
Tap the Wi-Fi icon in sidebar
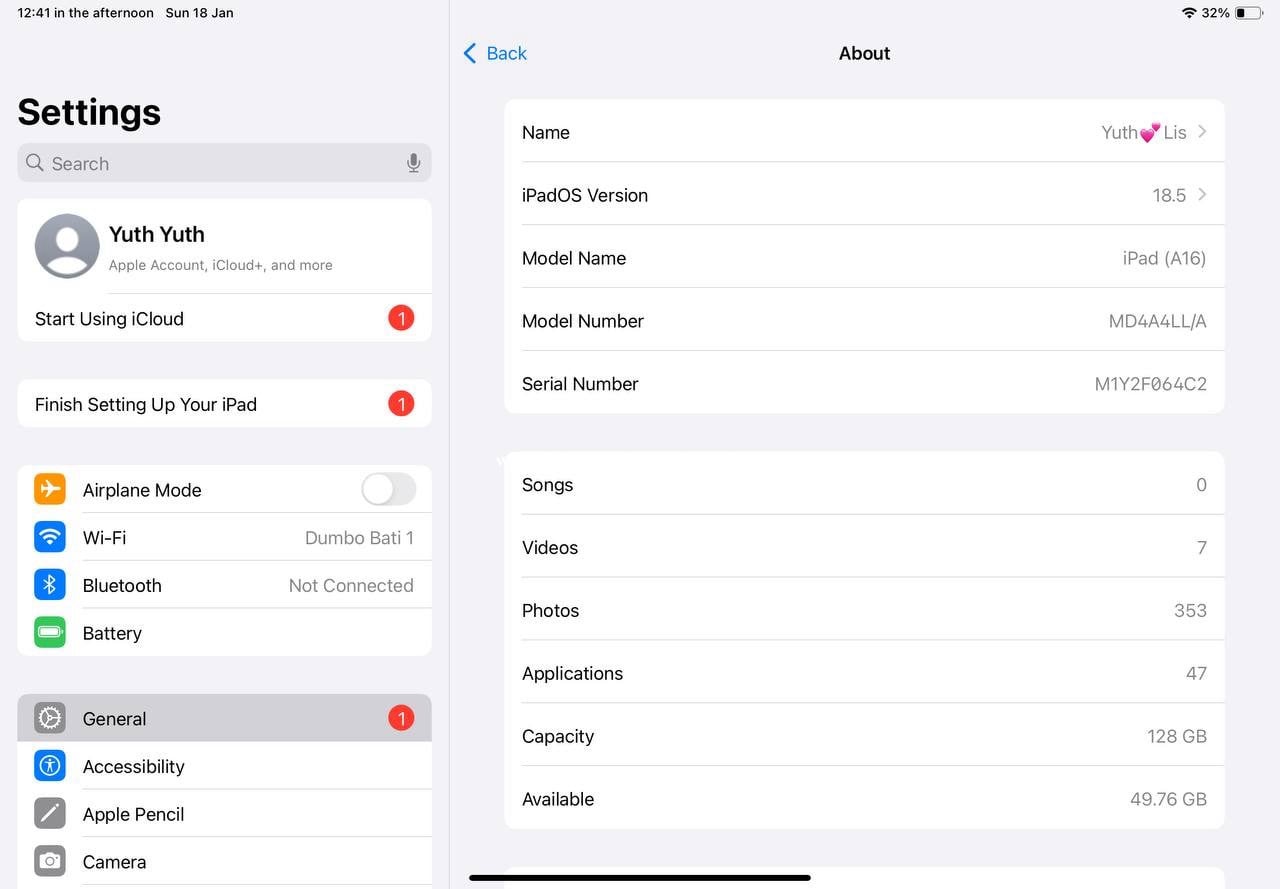(x=50, y=537)
